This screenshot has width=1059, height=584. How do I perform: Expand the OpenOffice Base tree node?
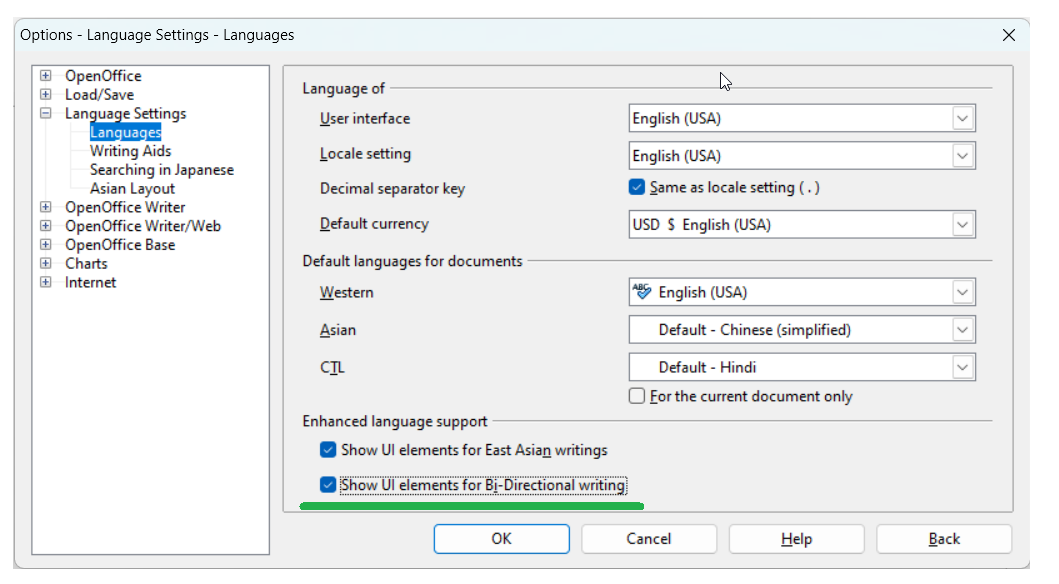(45, 244)
